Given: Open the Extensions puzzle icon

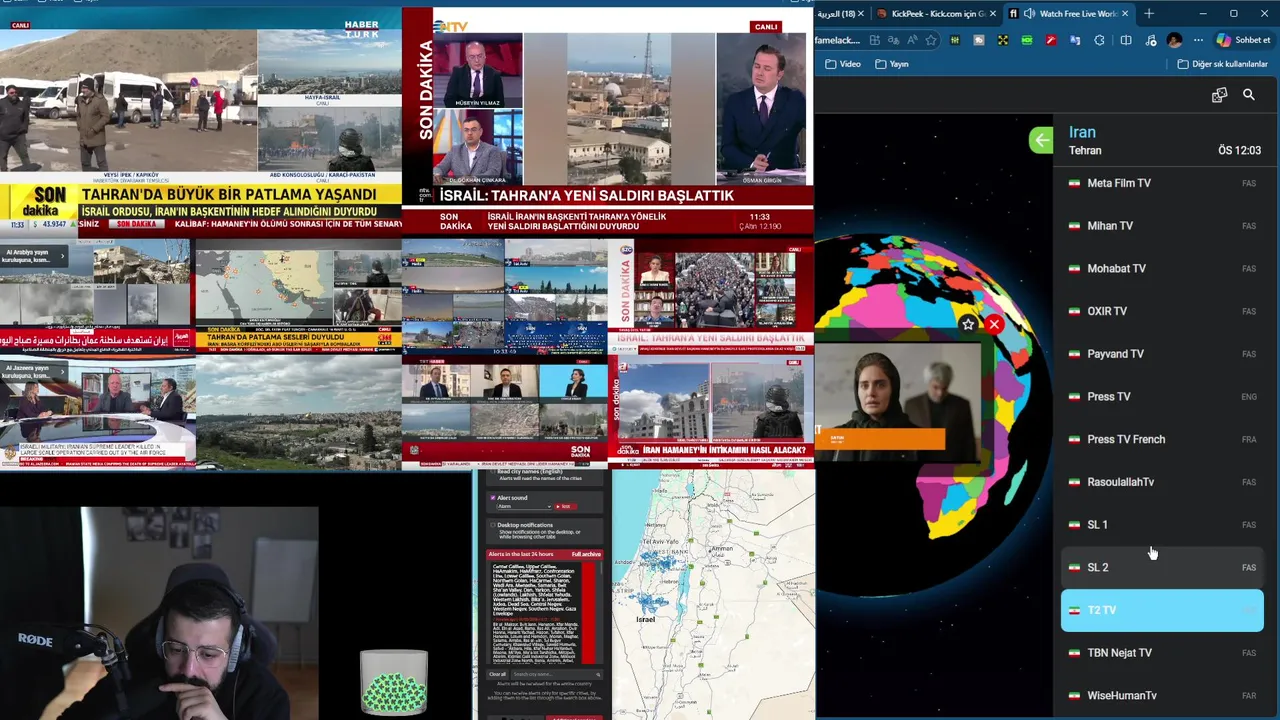Looking at the screenshot, I should point(1099,40).
